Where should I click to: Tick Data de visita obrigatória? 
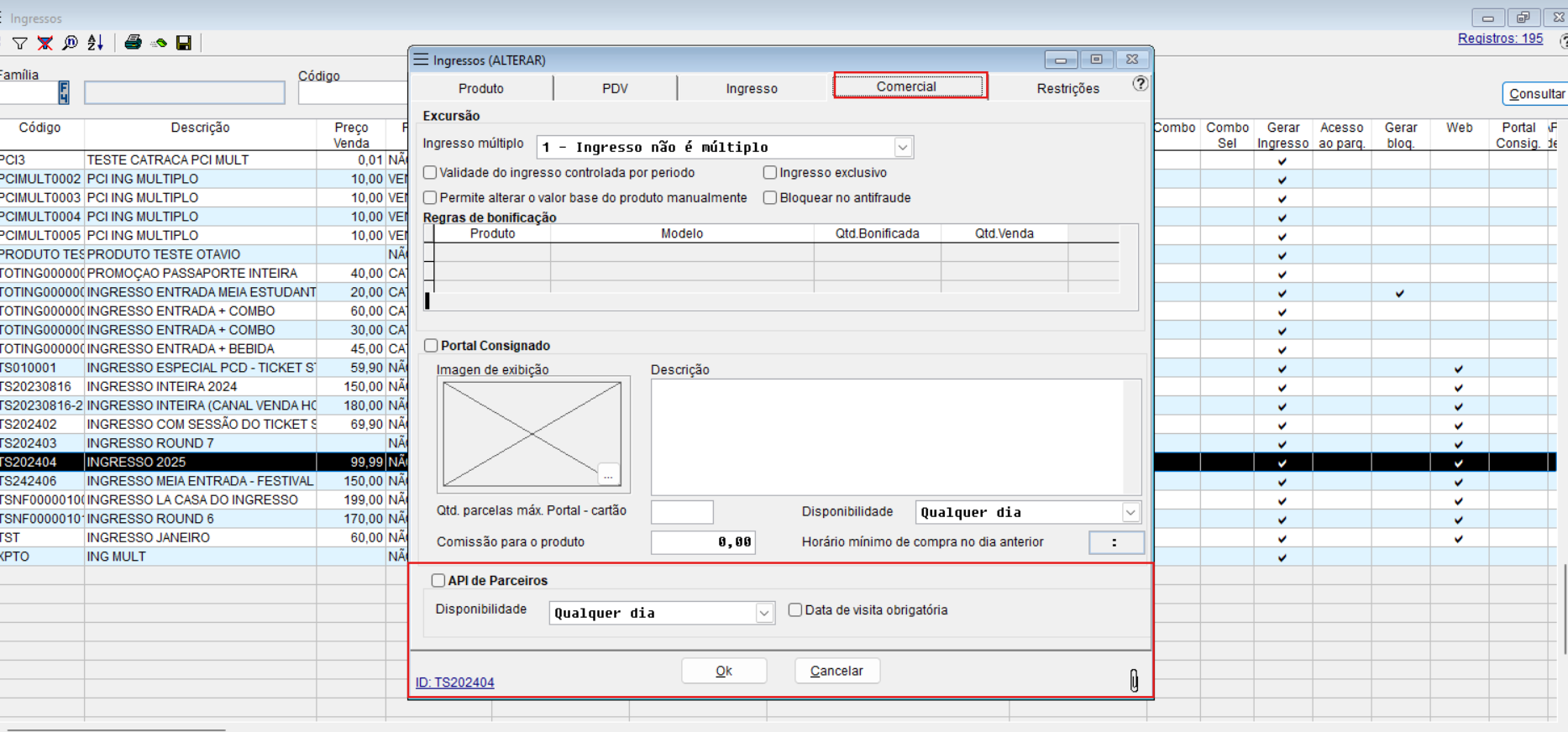point(795,610)
